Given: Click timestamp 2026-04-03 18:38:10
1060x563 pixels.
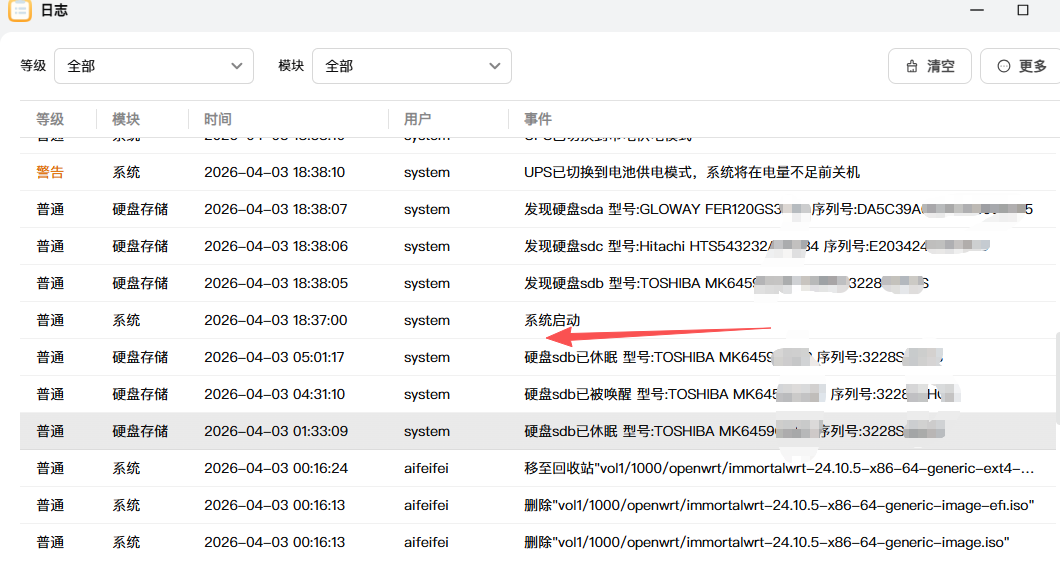Looking at the screenshot, I should pos(274,172).
